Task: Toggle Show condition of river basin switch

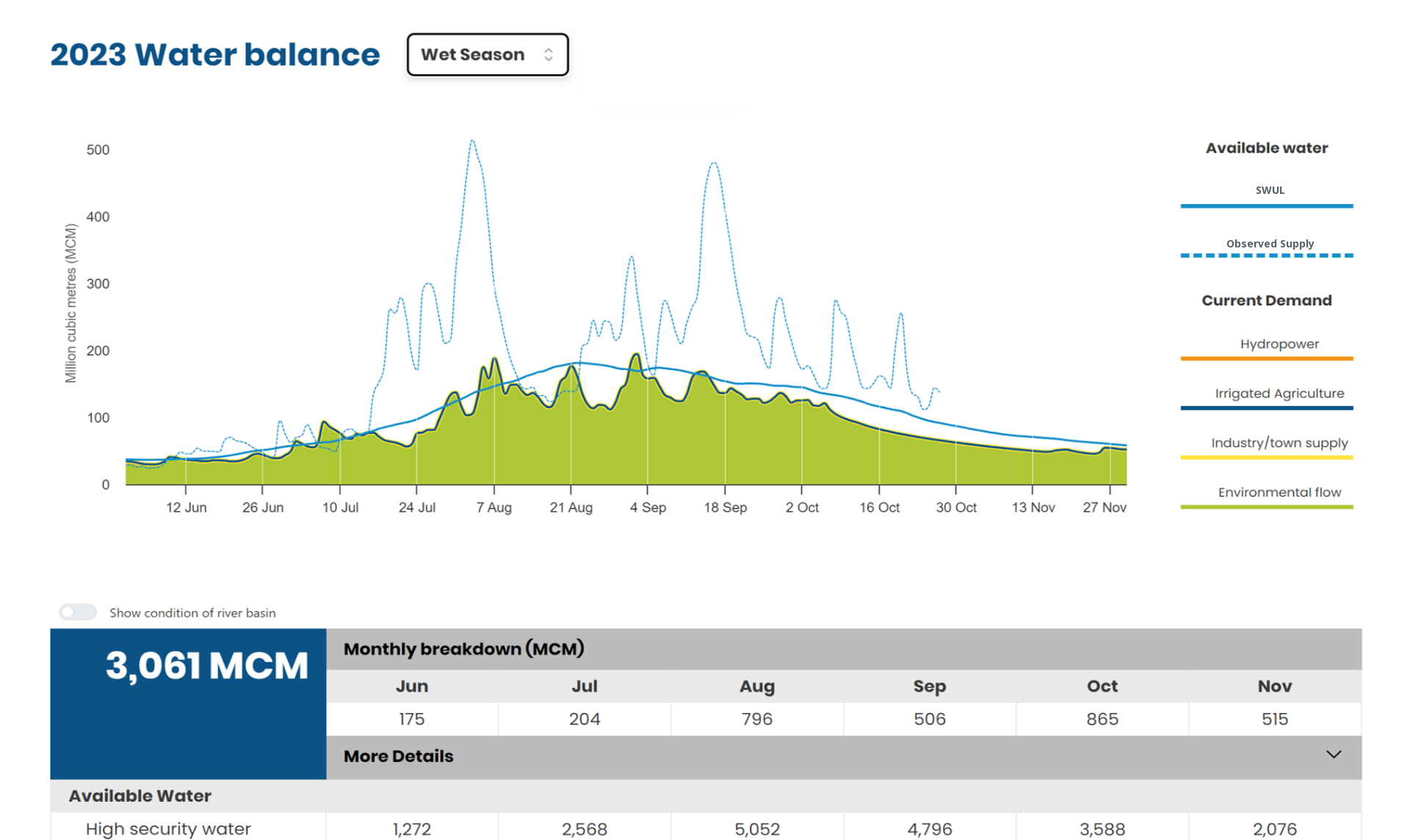Action: click(78, 612)
